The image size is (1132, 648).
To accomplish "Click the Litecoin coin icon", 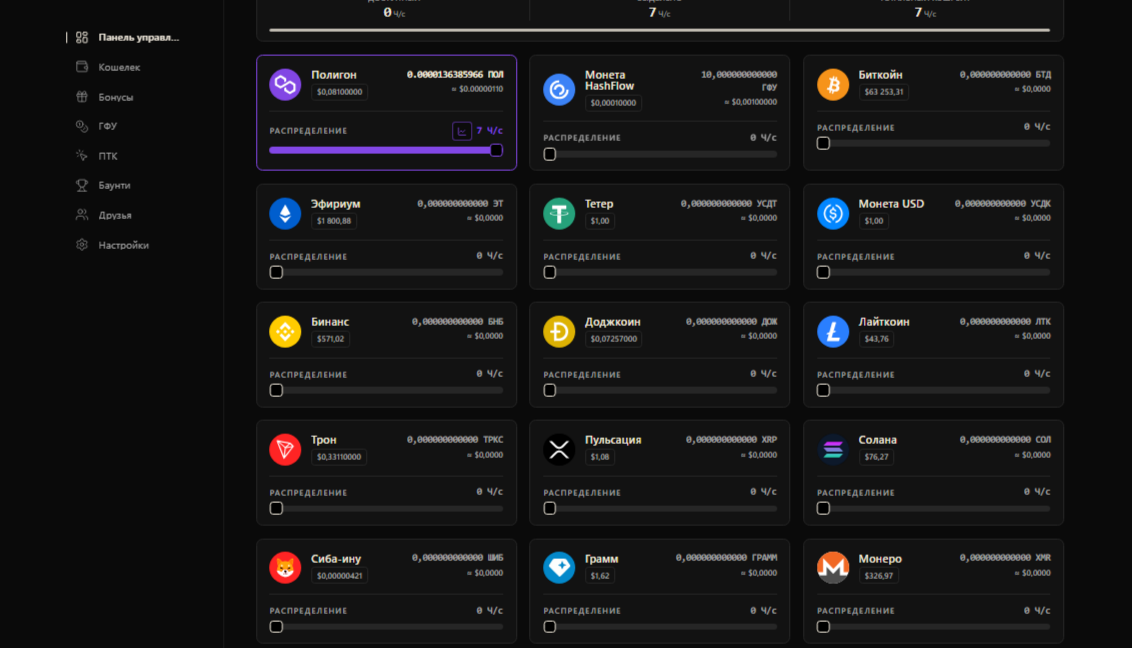I will (832, 332).
